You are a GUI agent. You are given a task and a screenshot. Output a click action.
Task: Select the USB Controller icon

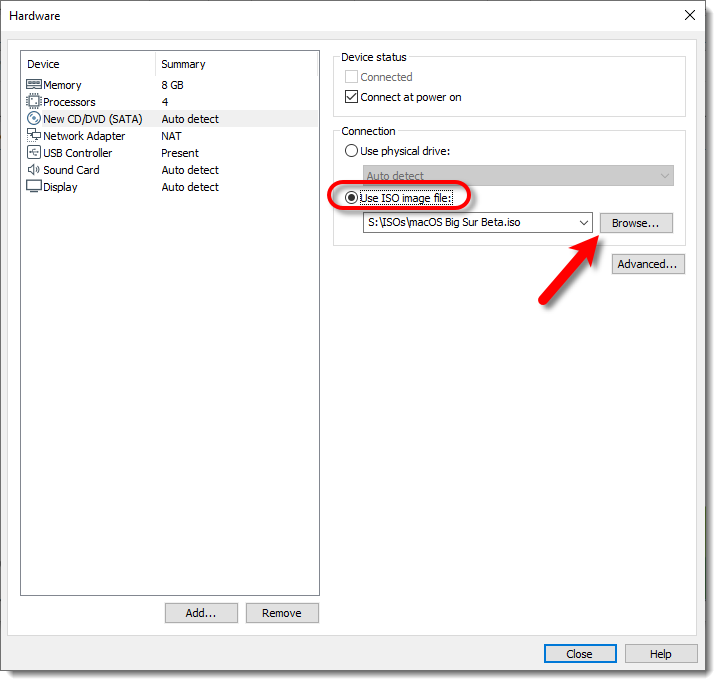(33, 153)
